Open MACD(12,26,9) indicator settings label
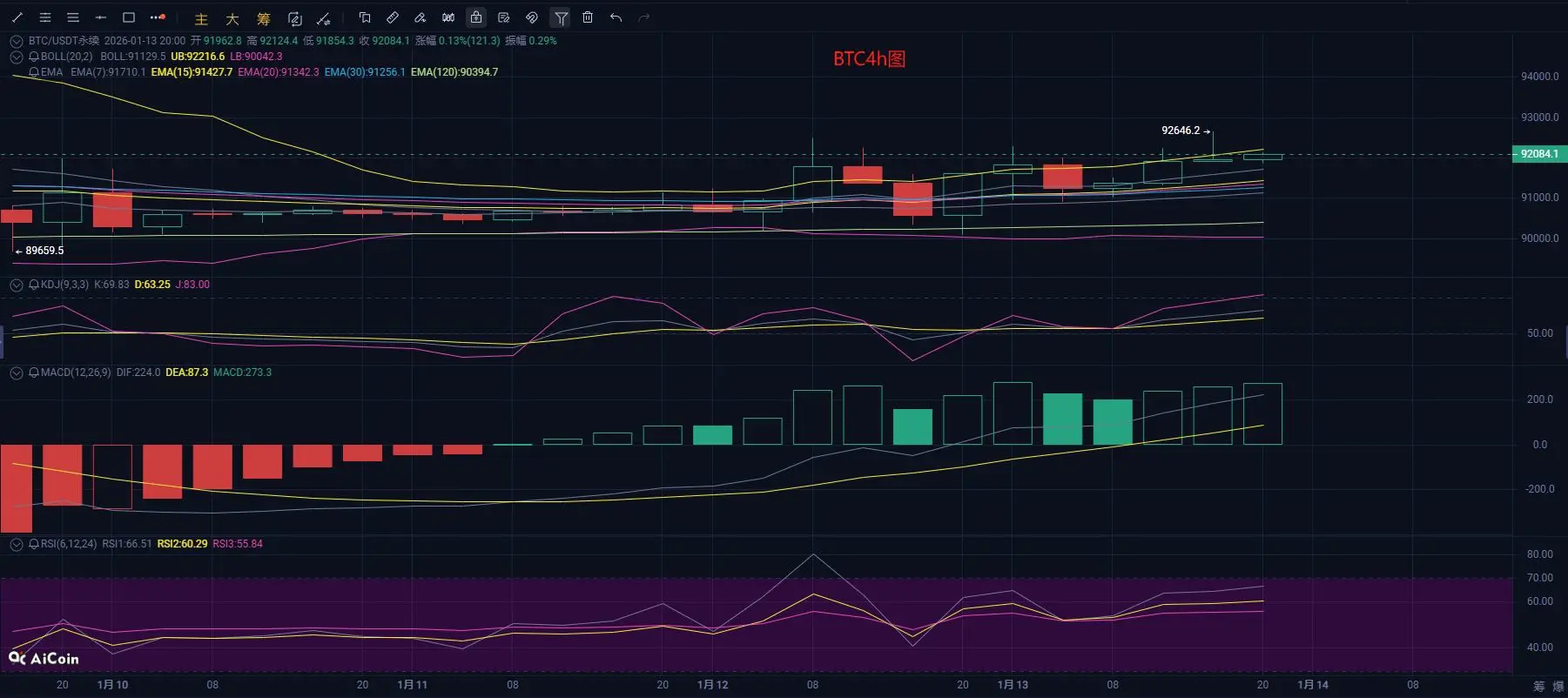The image size is (1568, 698). click(76, 372)
